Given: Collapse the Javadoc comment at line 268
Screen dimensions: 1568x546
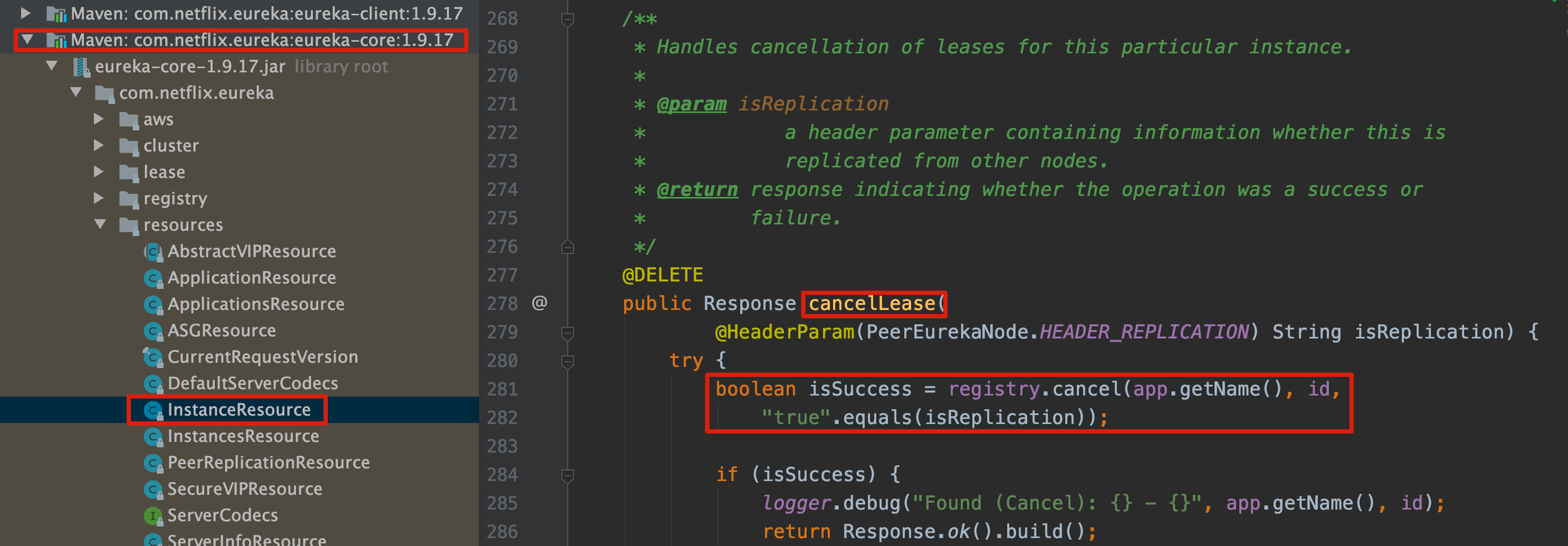Looking at the screenshot, I should point(567,18).
